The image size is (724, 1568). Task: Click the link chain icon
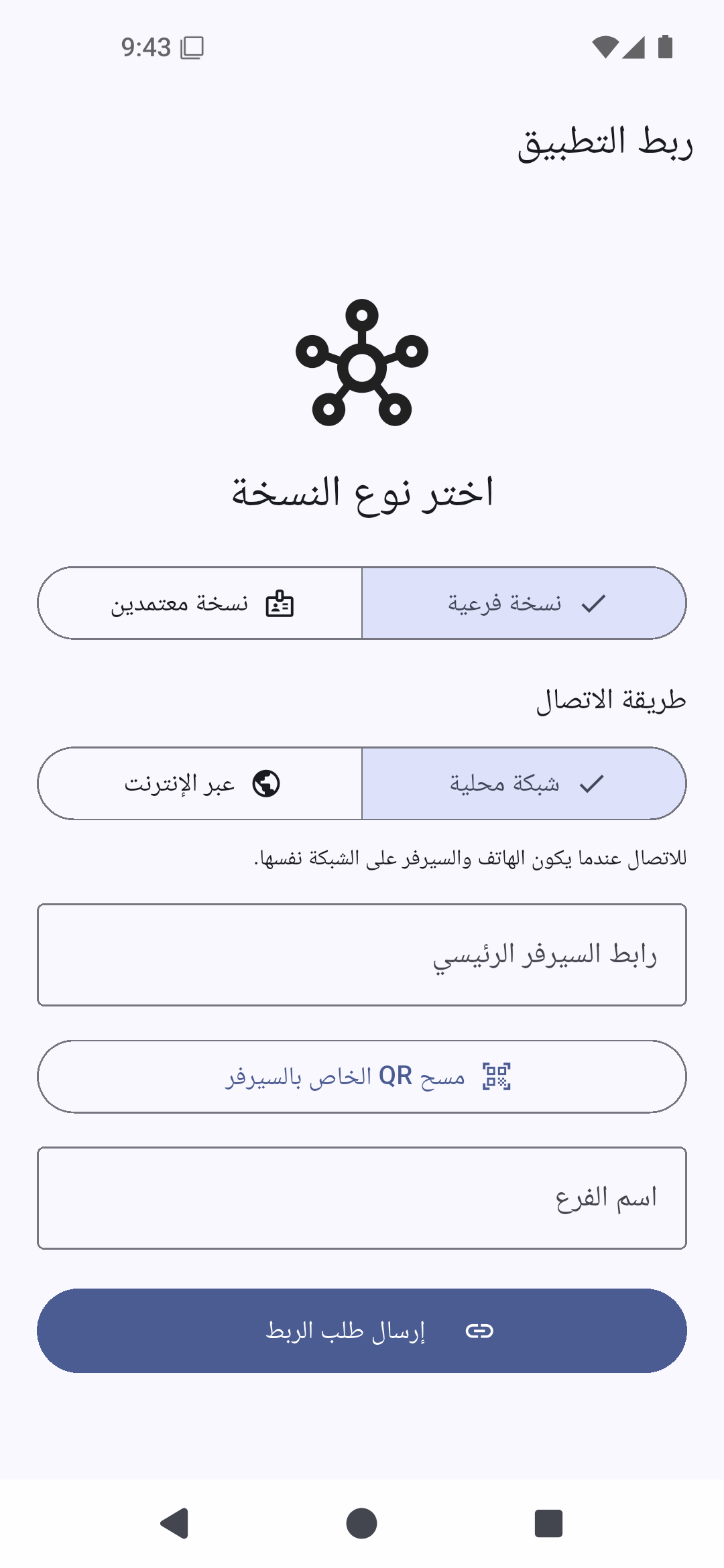(479, 1331)
